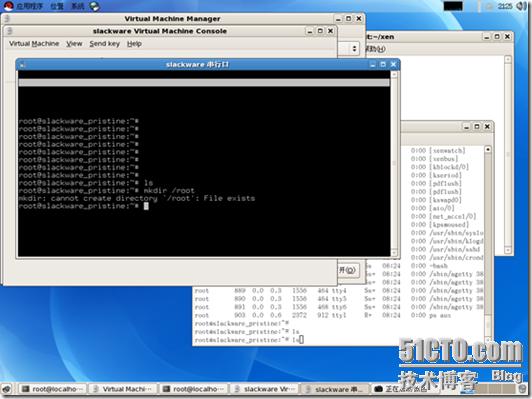The image size is (532, 399).
Task: Click the slackware serial console window icon
Action: pos(23,64)
